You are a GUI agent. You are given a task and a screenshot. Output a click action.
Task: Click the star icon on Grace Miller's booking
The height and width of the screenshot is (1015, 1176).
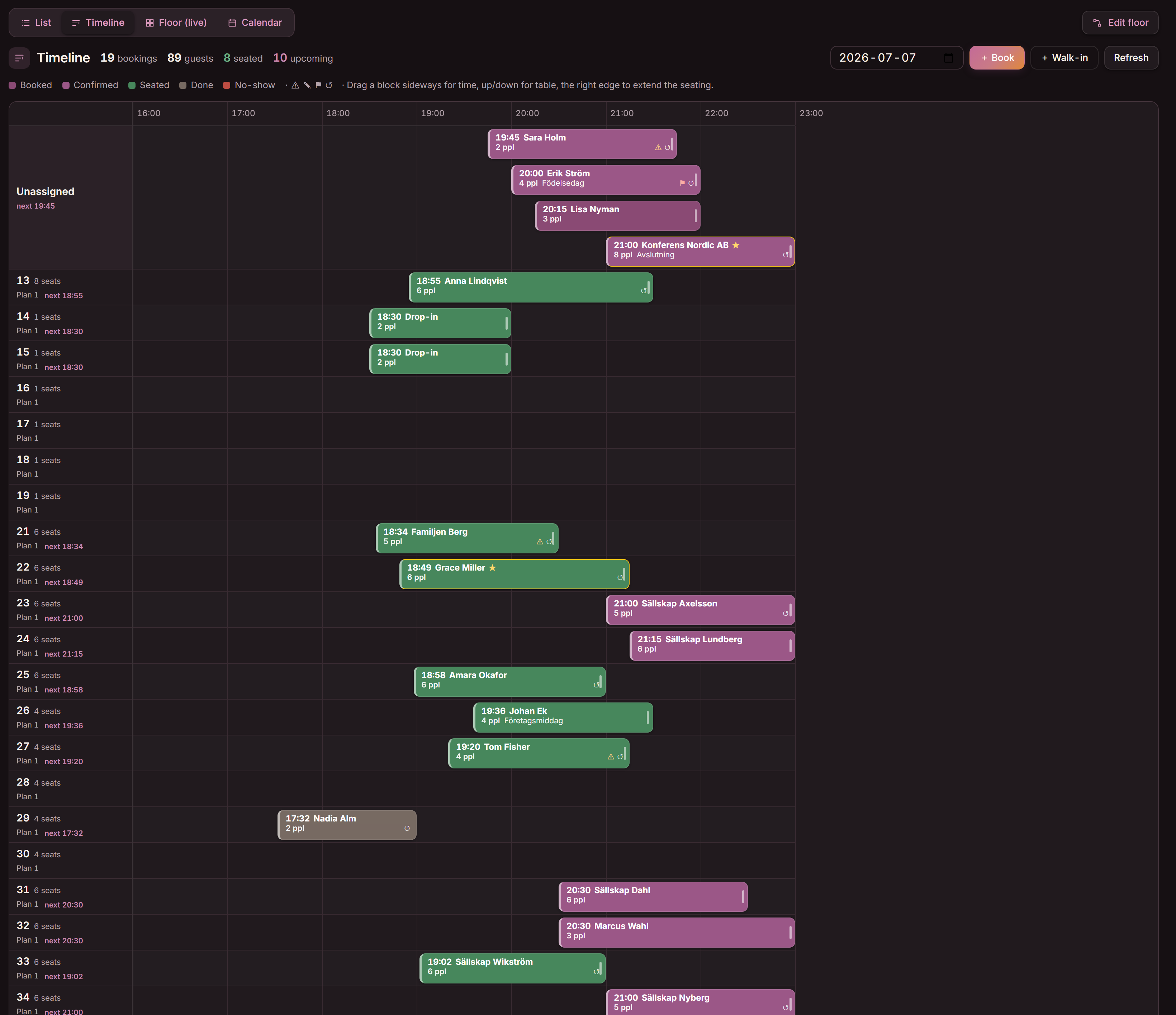pos(492,568)
